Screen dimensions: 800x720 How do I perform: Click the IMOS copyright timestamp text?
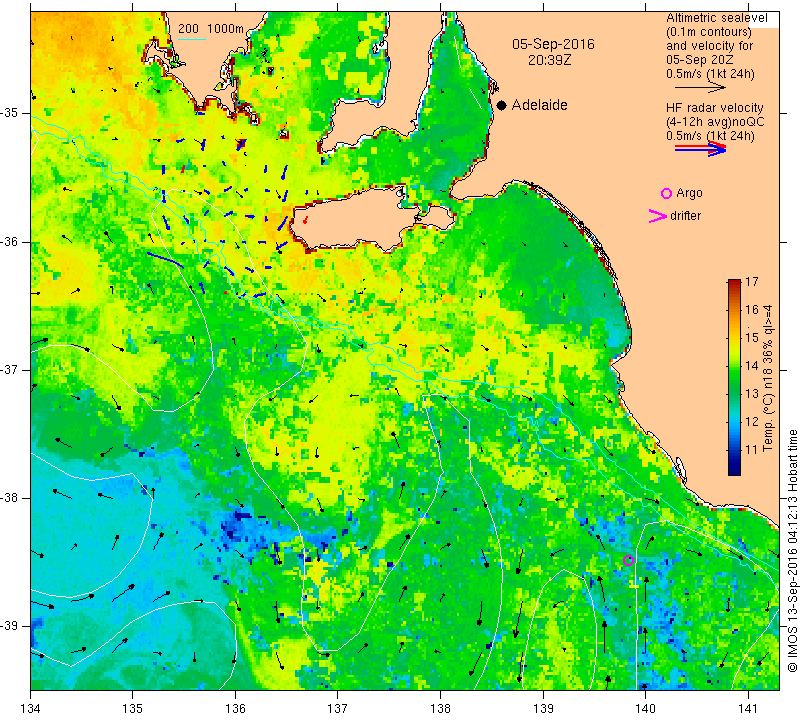pyautogui.click(x=792, y=550)
